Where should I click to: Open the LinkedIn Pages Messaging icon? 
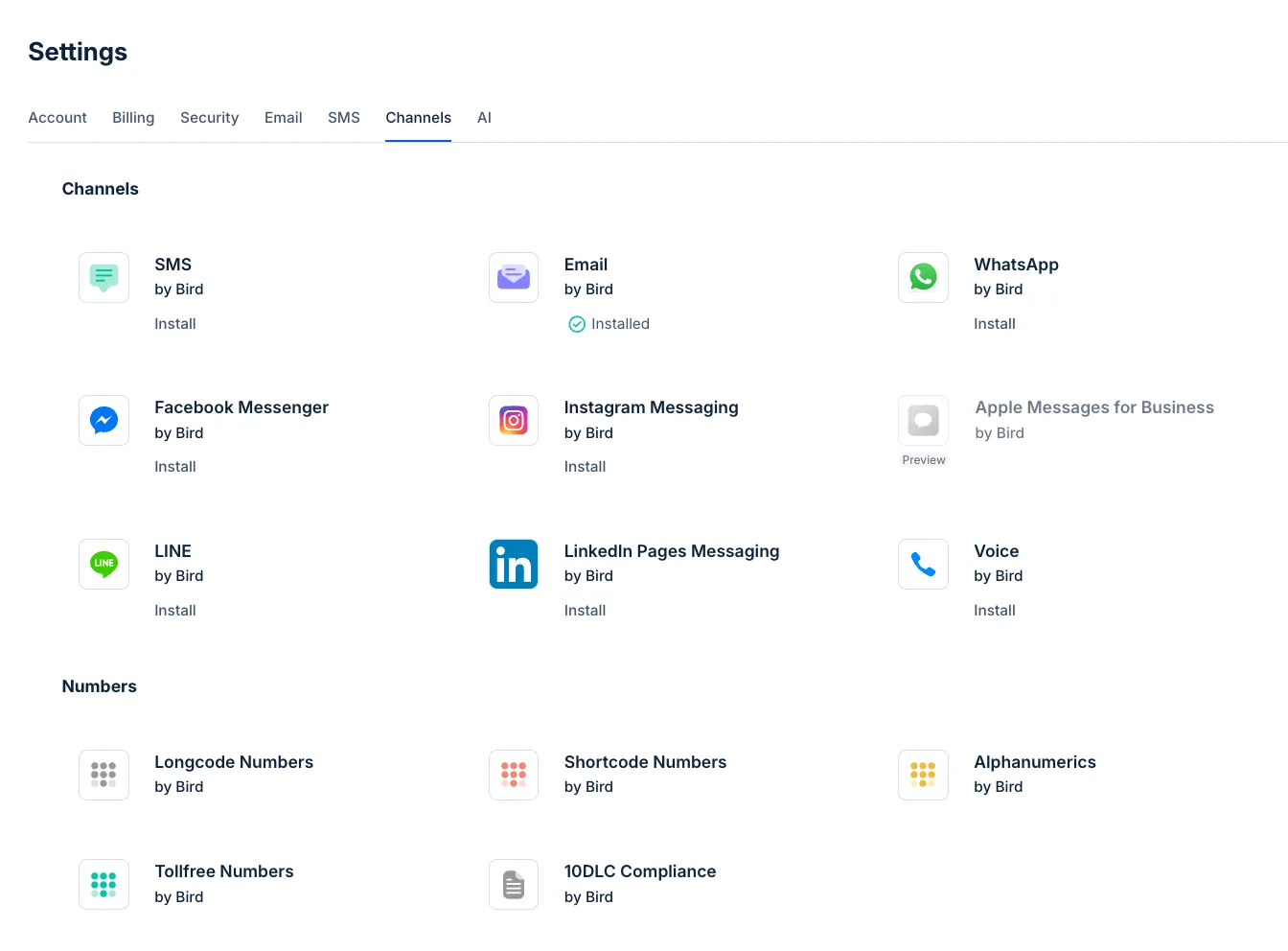coord(514,564)
